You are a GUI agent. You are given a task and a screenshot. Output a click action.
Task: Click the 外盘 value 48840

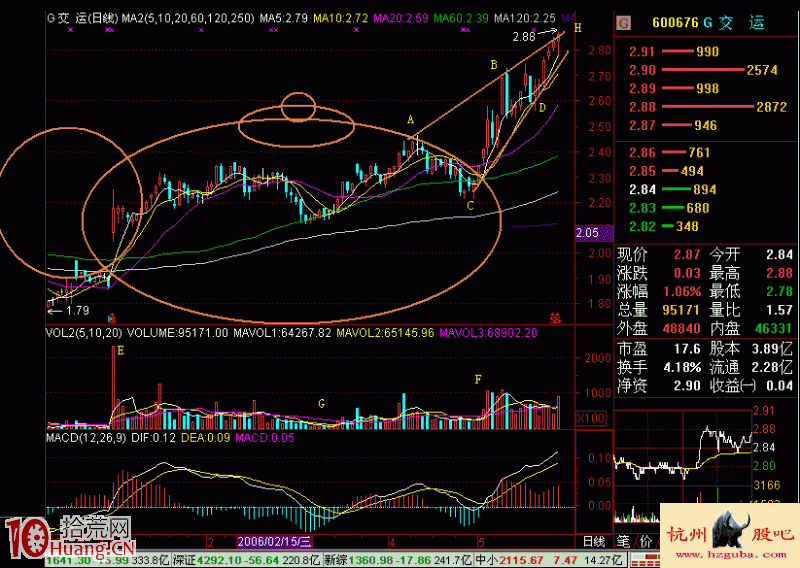click(681, 329)
